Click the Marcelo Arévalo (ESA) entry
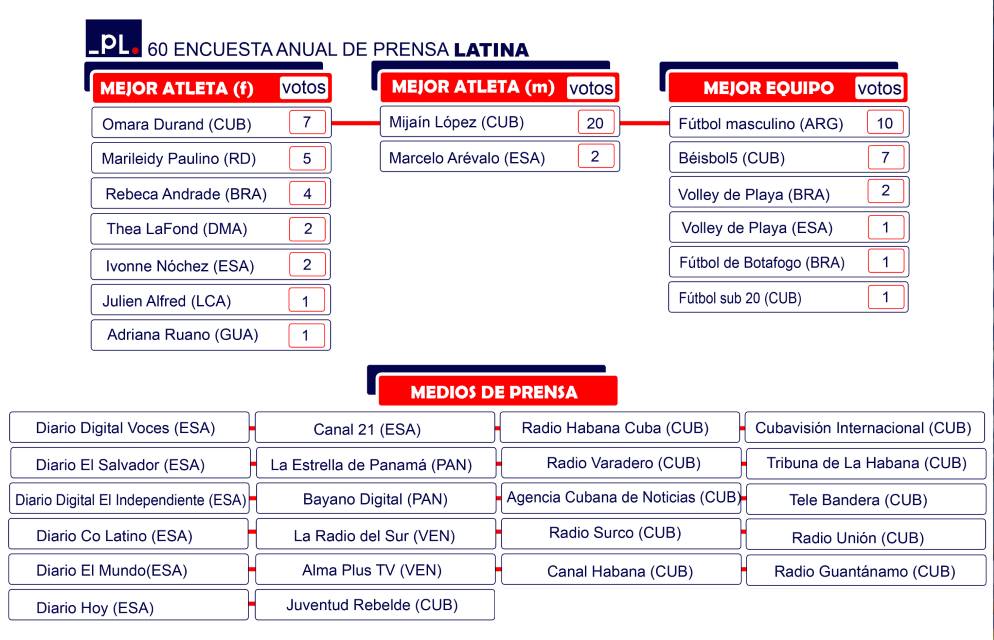This screenshot has width=994, height=640. click(470, 157)
